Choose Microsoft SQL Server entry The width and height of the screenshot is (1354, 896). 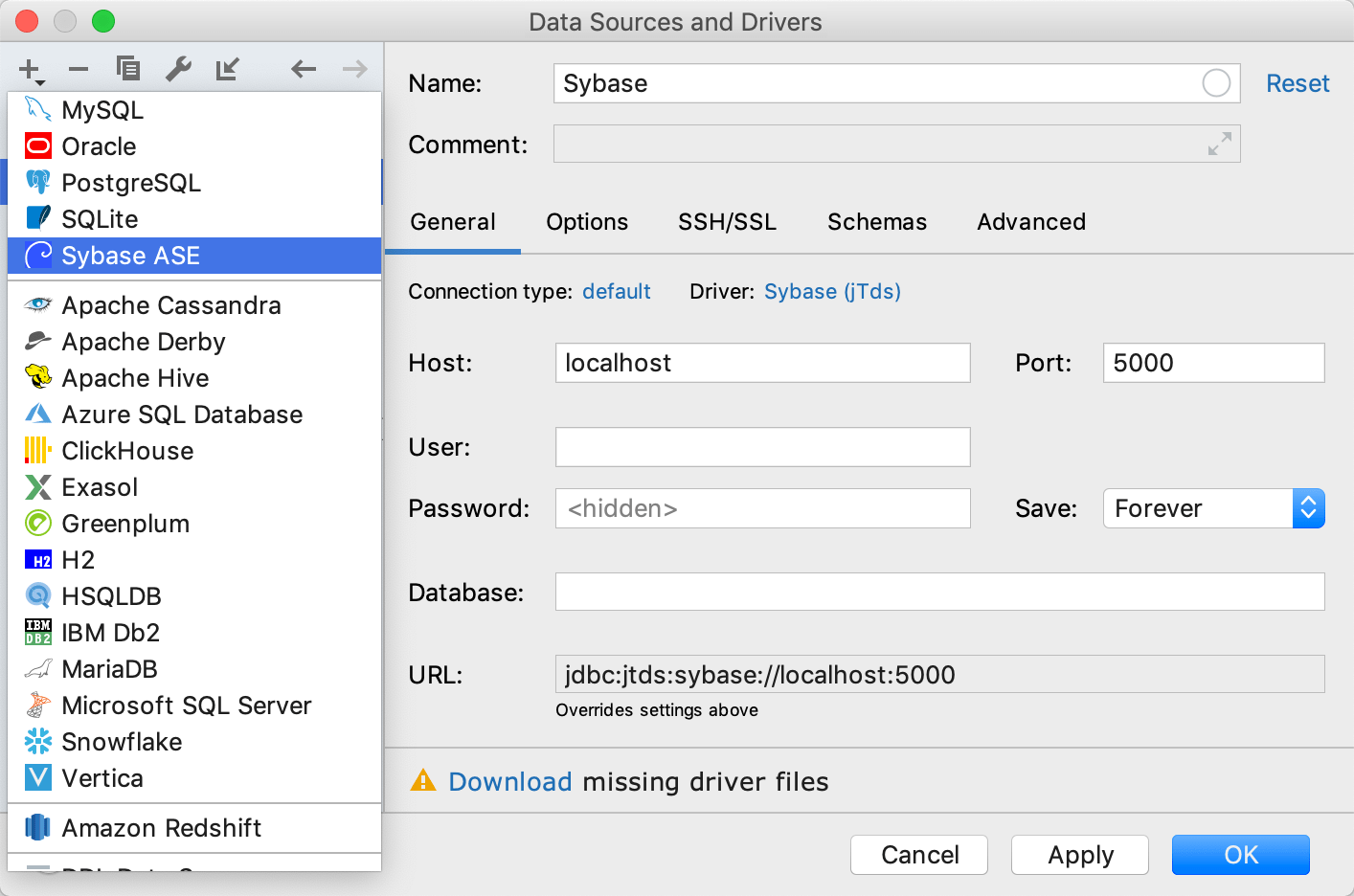click(194, 706)
